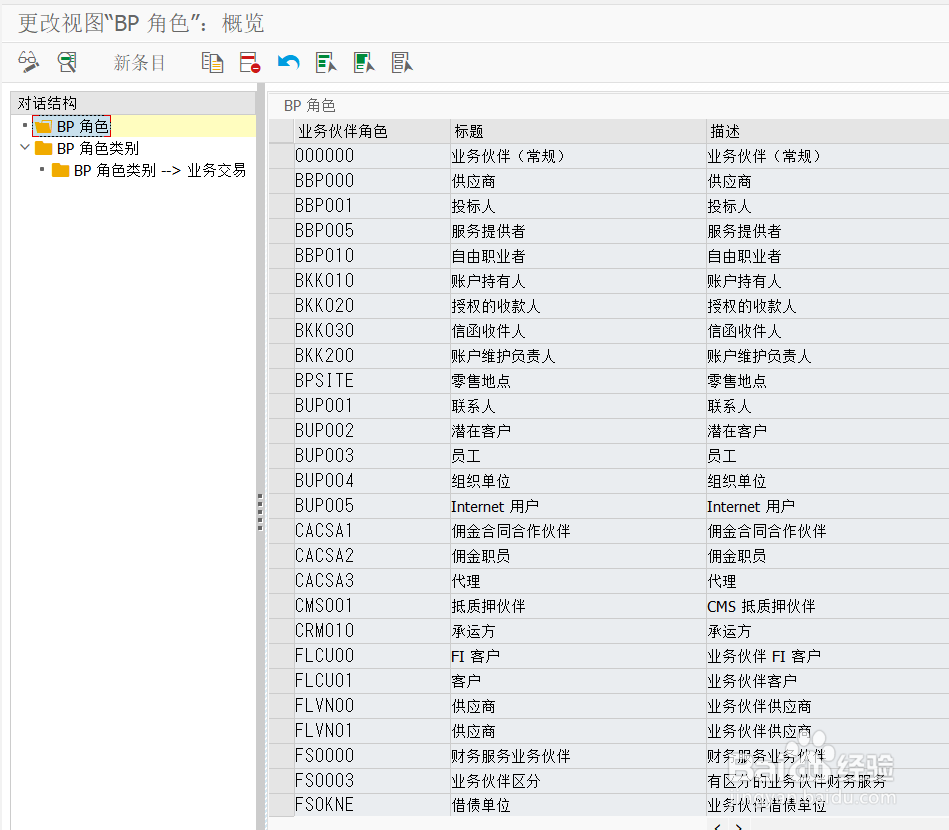Select the BUP003 员工 row selector cell
Viewport: 949px width, 830px height.
[x=279, y=455]
